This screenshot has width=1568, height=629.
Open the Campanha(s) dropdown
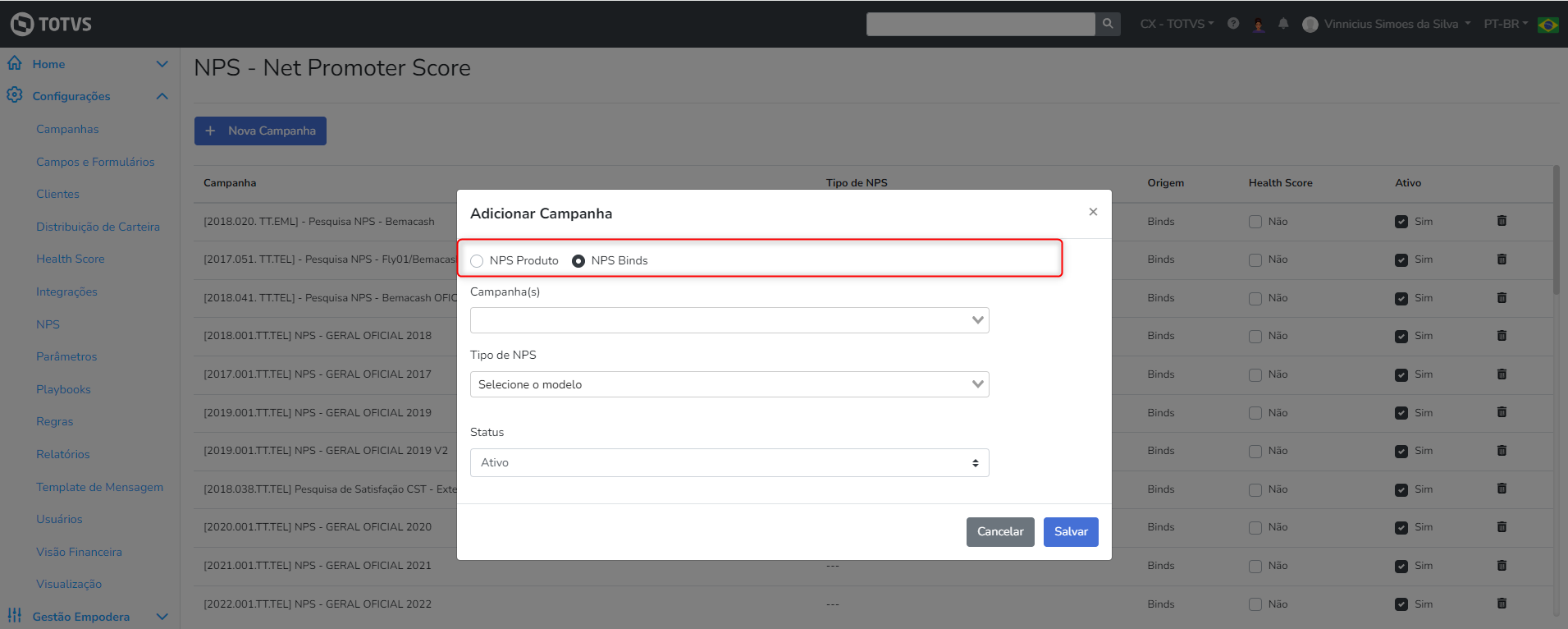coord(729,320)
